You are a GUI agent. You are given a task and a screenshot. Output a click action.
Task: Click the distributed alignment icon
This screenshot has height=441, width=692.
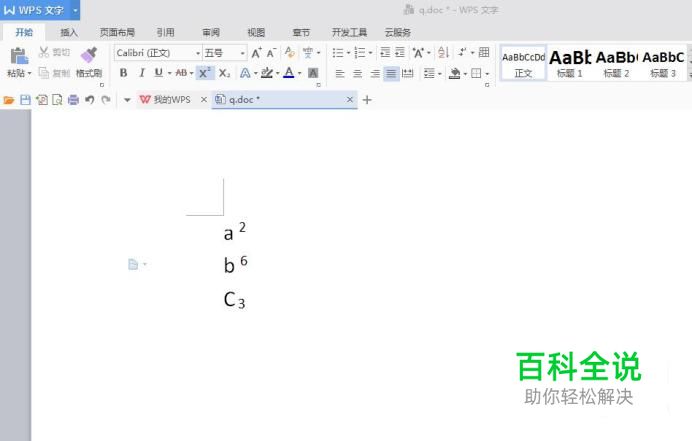coord(408,73)
